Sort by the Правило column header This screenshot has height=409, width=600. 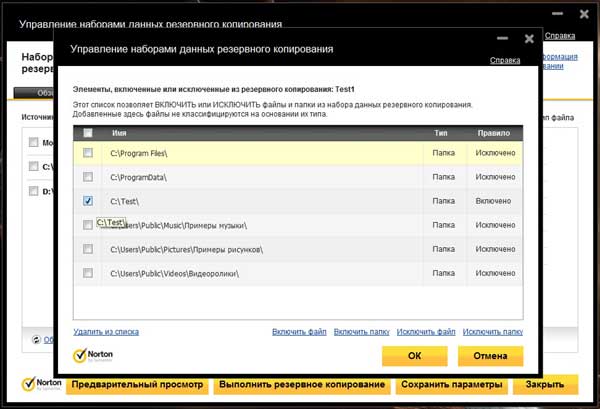tap(494, 133)
